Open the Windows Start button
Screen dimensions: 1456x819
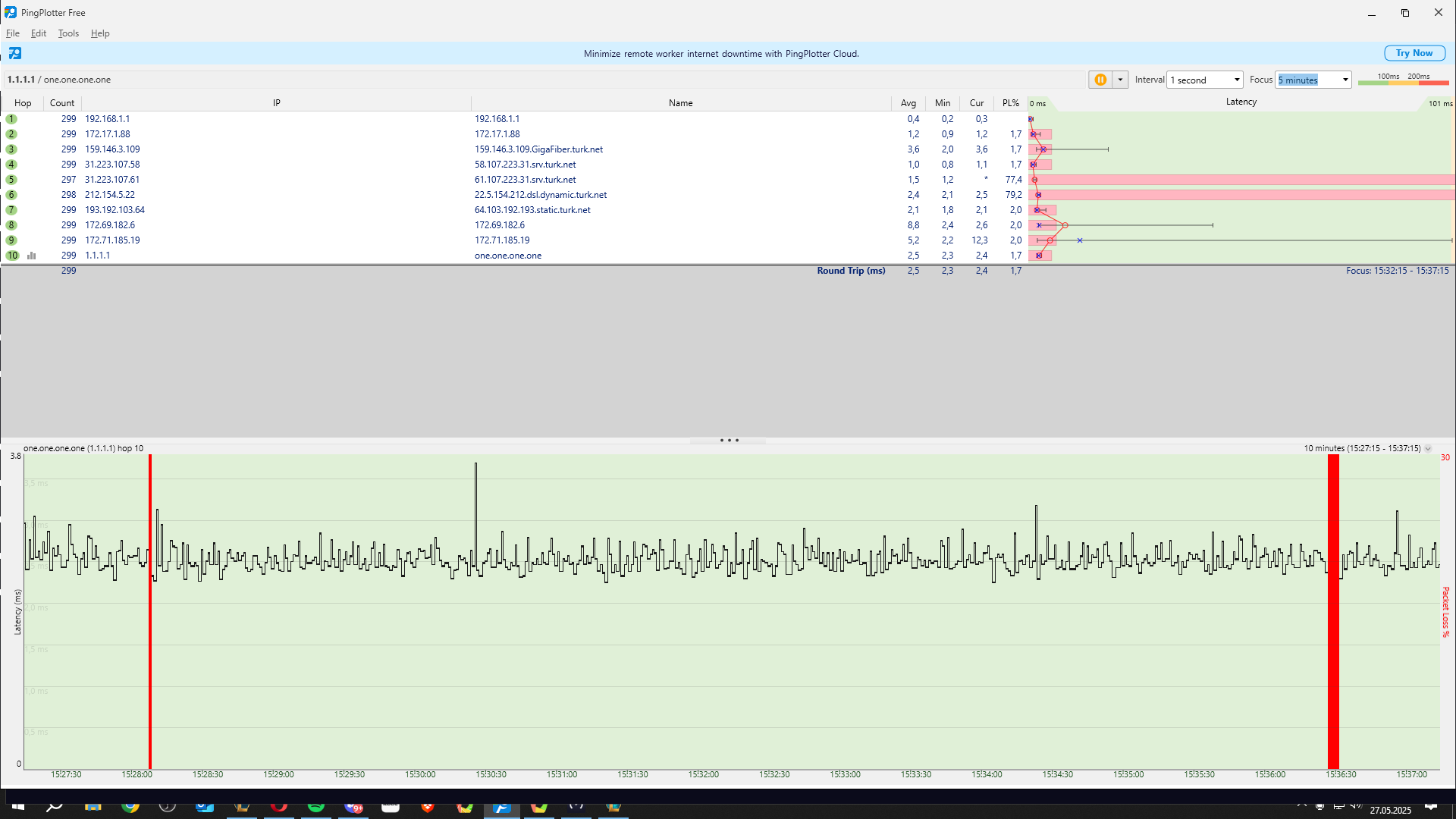click(18, 806)
